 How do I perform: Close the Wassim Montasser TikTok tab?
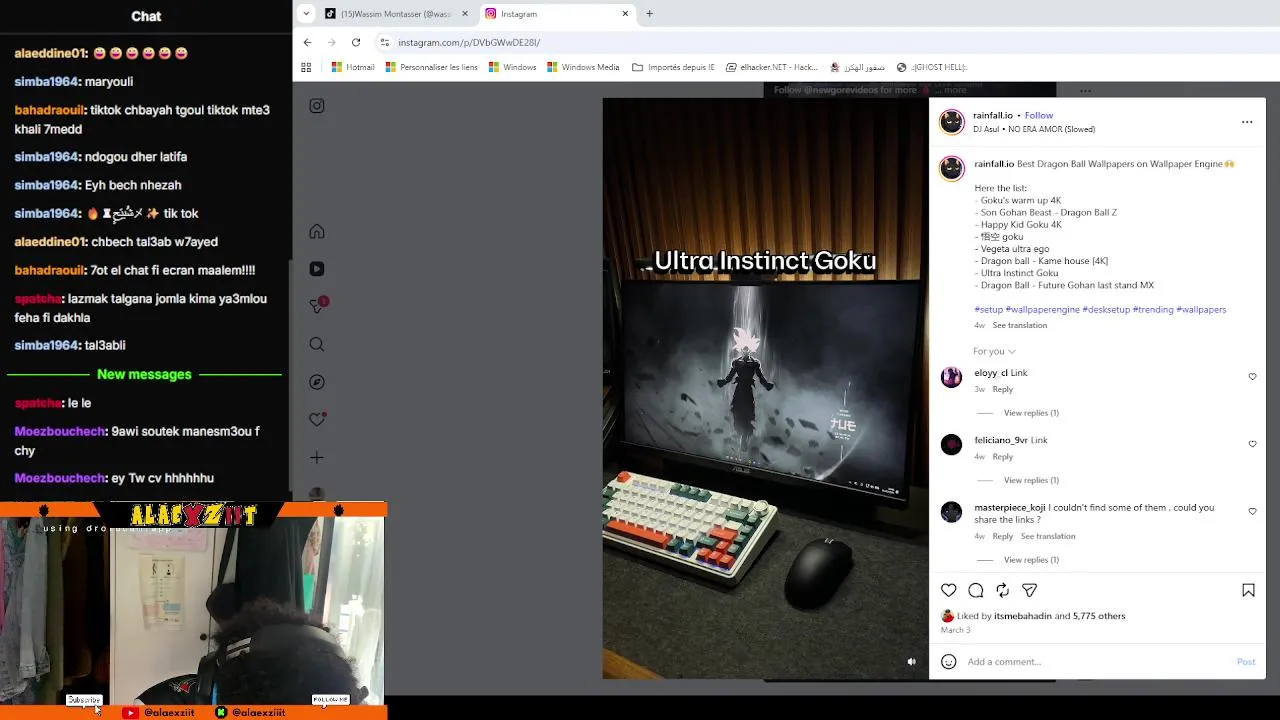[x=464, y=14]
